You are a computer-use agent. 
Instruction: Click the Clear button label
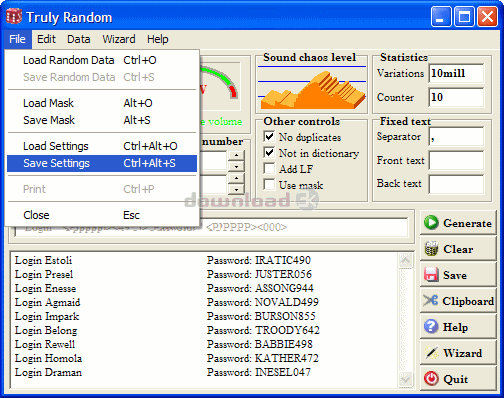tap(458, 249)
